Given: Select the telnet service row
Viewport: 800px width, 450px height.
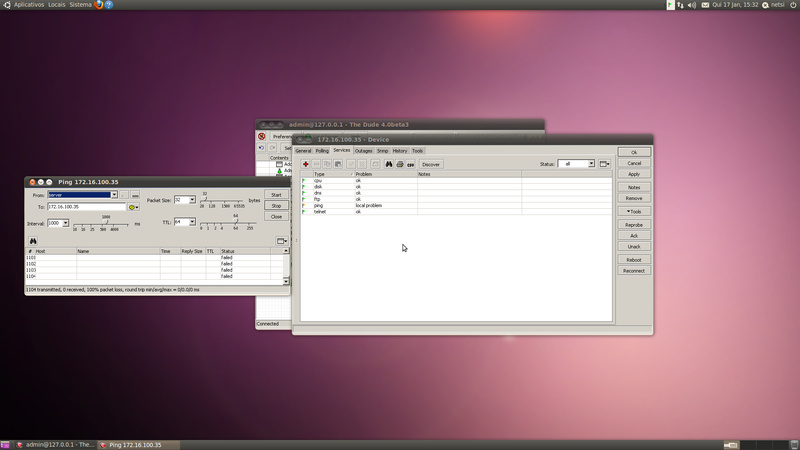Looking at the screenshot, I should coord(456,211).
